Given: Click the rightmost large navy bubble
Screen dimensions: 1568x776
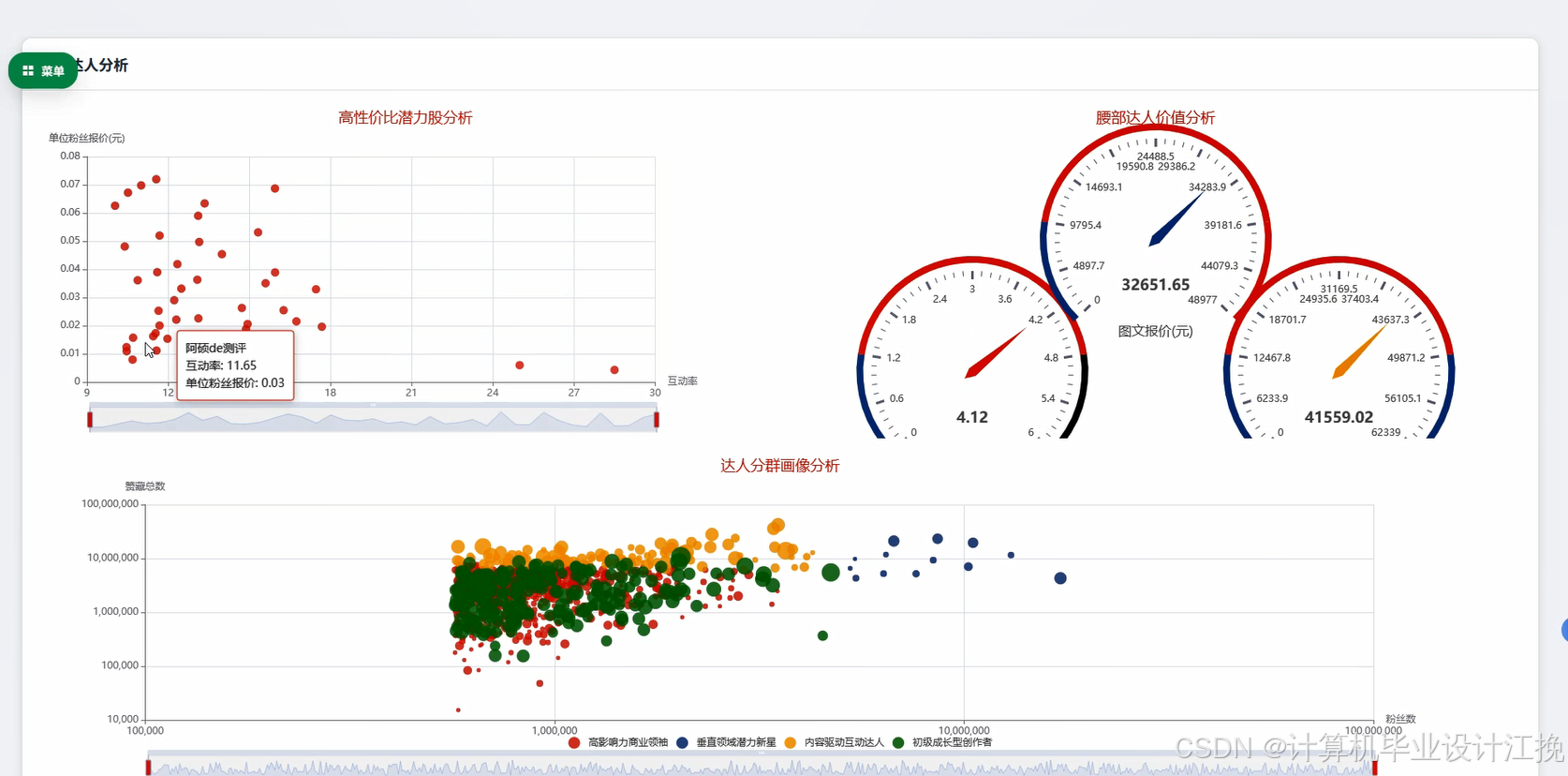Looking at the screenshot, I should point(1060,578).
